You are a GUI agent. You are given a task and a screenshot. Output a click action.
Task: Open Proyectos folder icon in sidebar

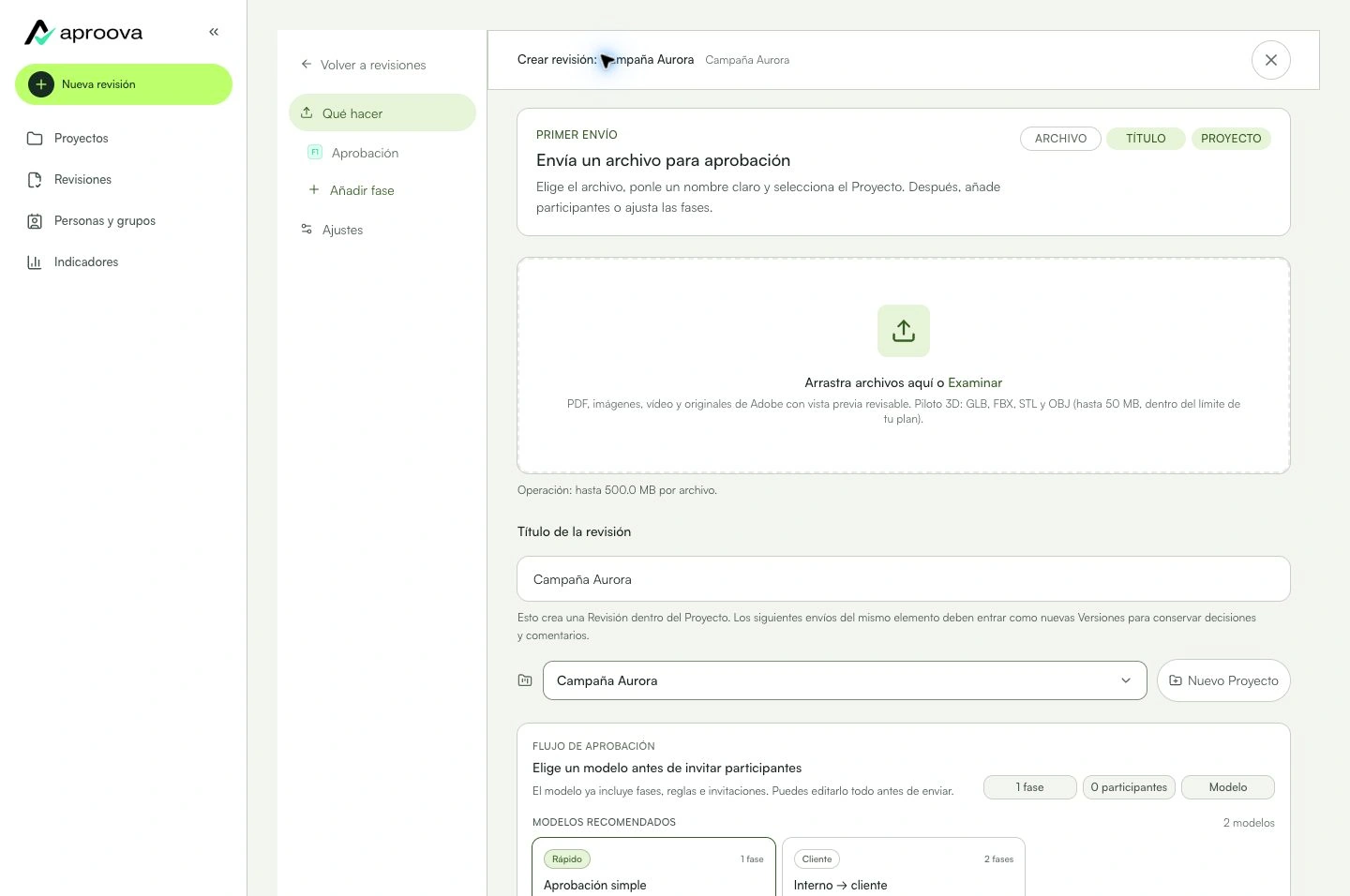click(35, 139)
